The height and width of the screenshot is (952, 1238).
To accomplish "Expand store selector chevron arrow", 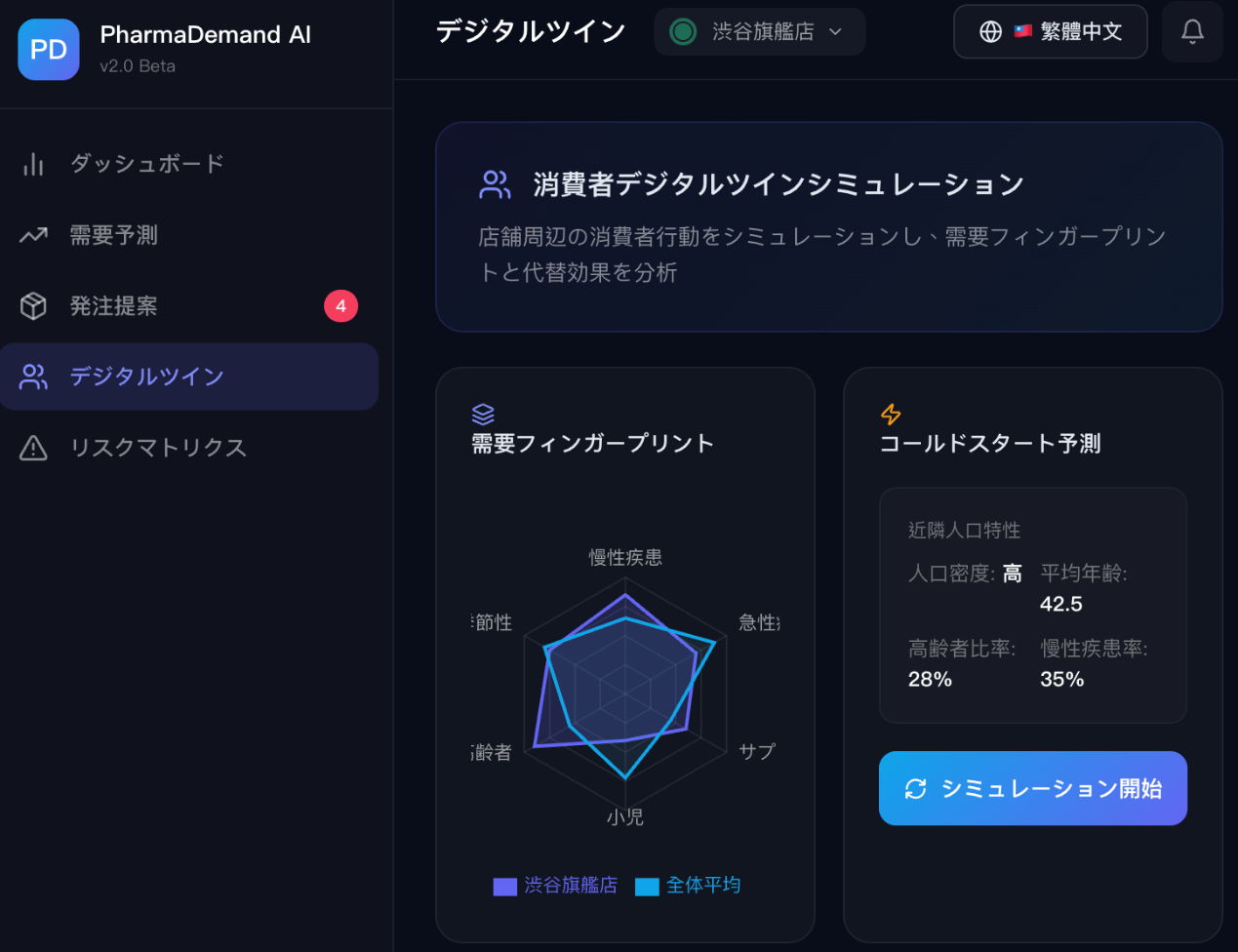I will point(835,31).
